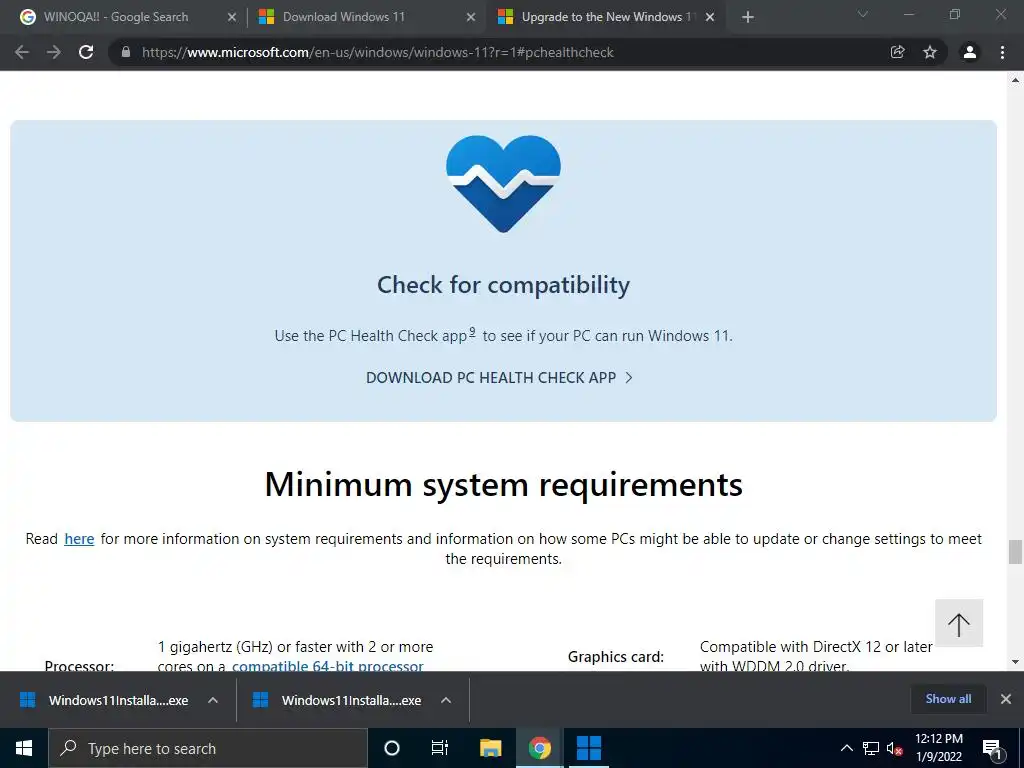1024x768 pixels.
Task: Open compatible 64-bit processor link
Action: point(328,666)
